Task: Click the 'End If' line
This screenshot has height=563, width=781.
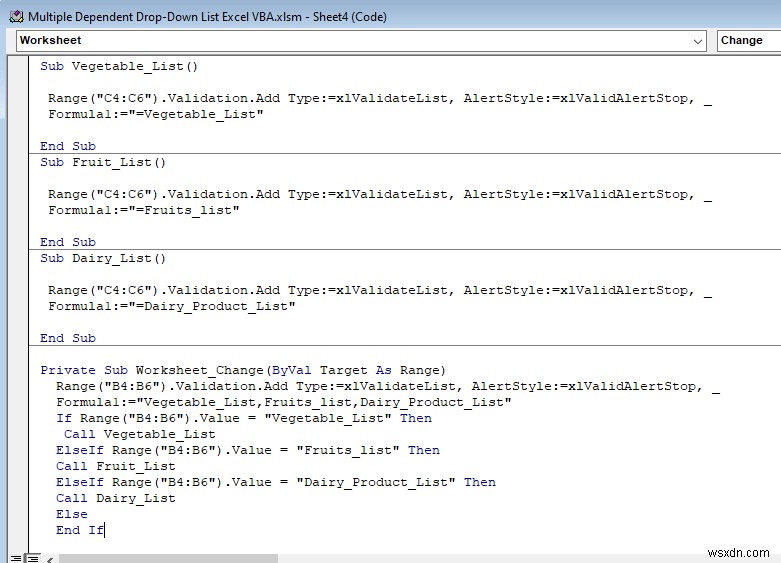Action: click(x=80, y=530)
